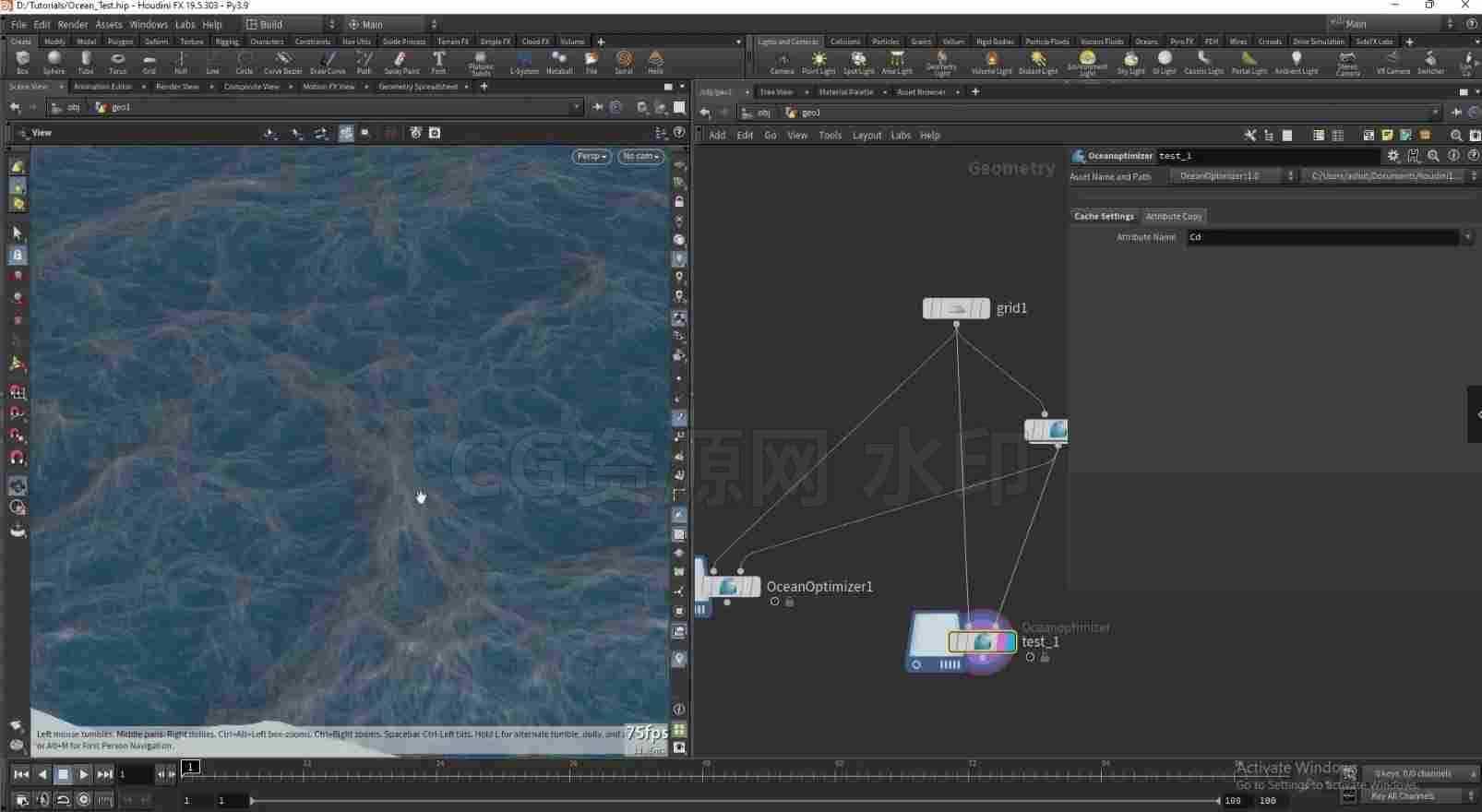Screen dimensions: 1482x812
Task: Select the Spiral shelf tool
Action: 624,62
